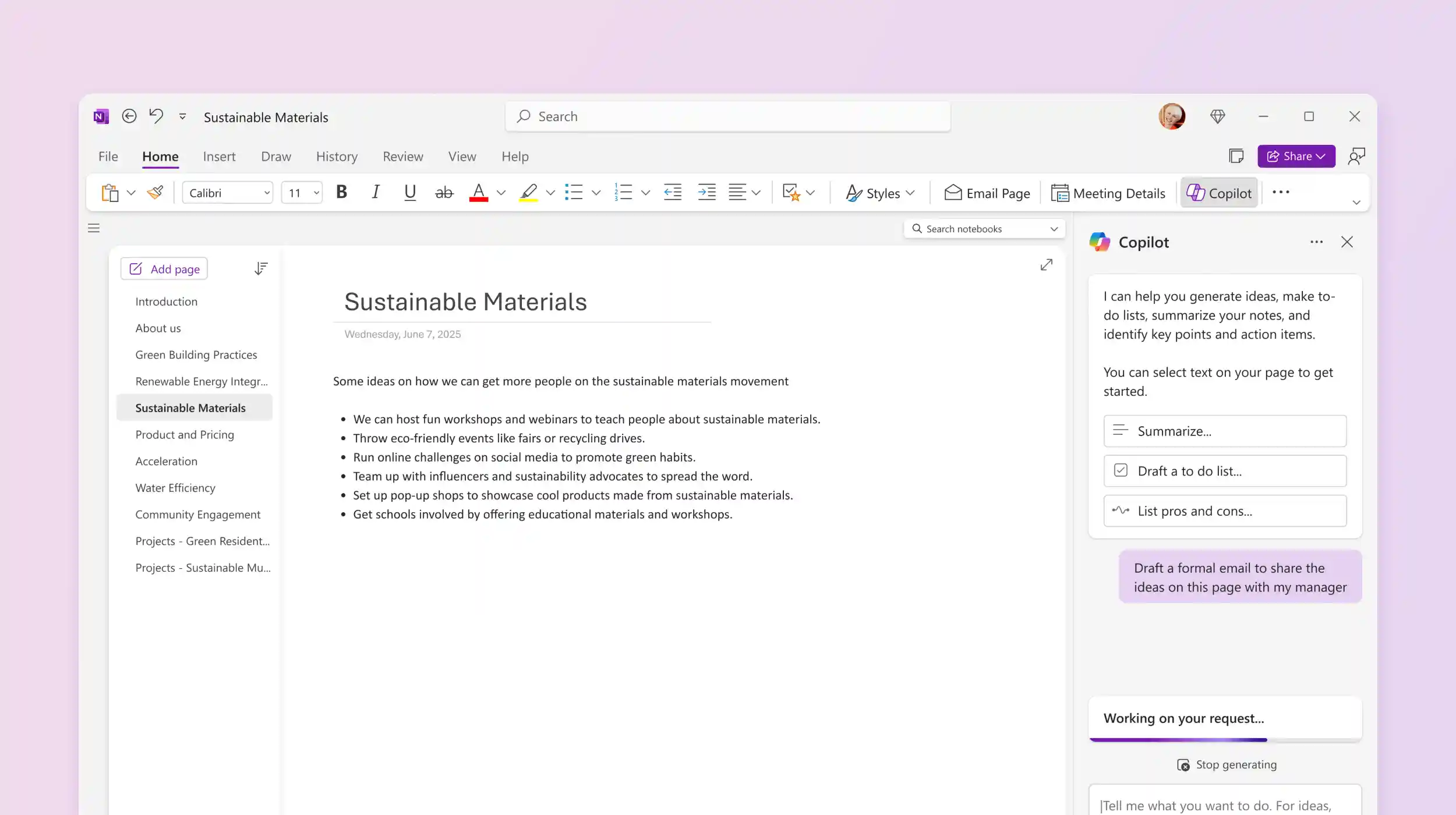Open the font size 11 dropdown

302,193
